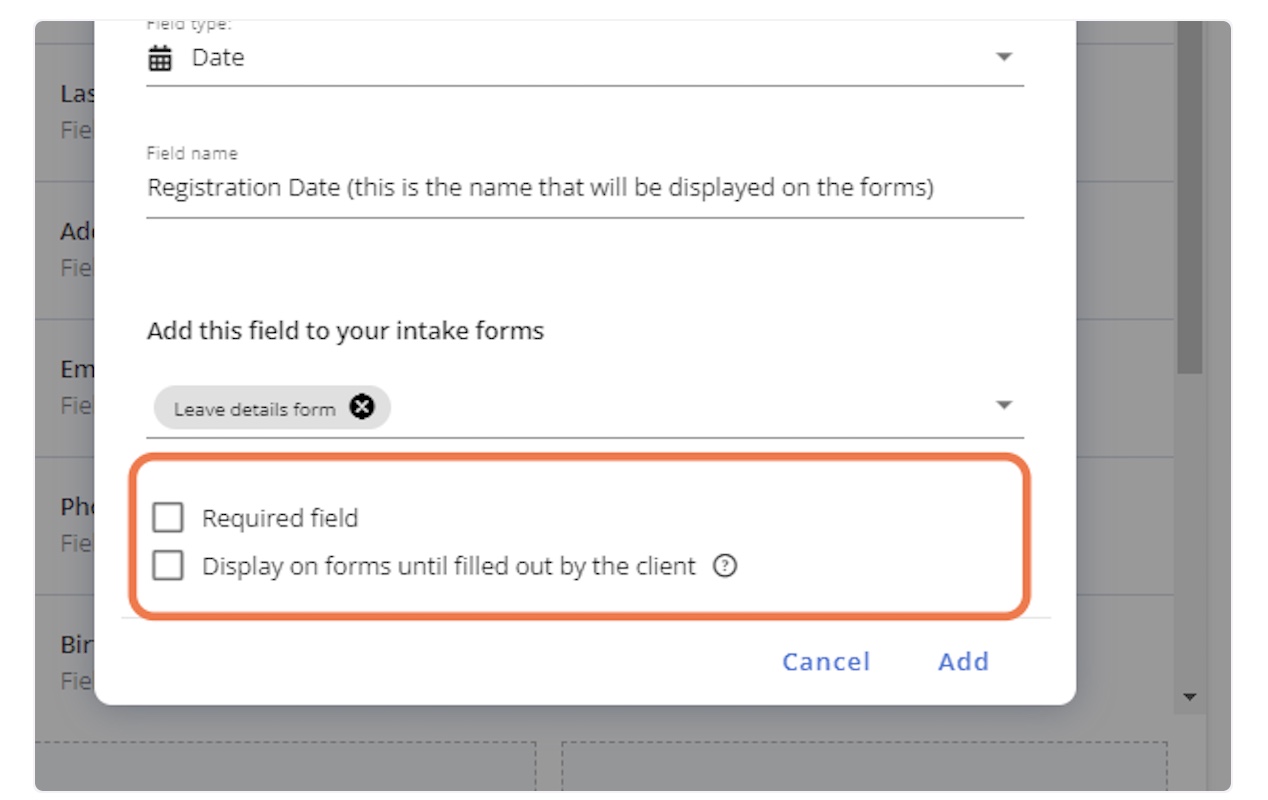Click the scrollbar down arrow
Viewport: 1268px width, 800px height.
tap(1189, 697)
